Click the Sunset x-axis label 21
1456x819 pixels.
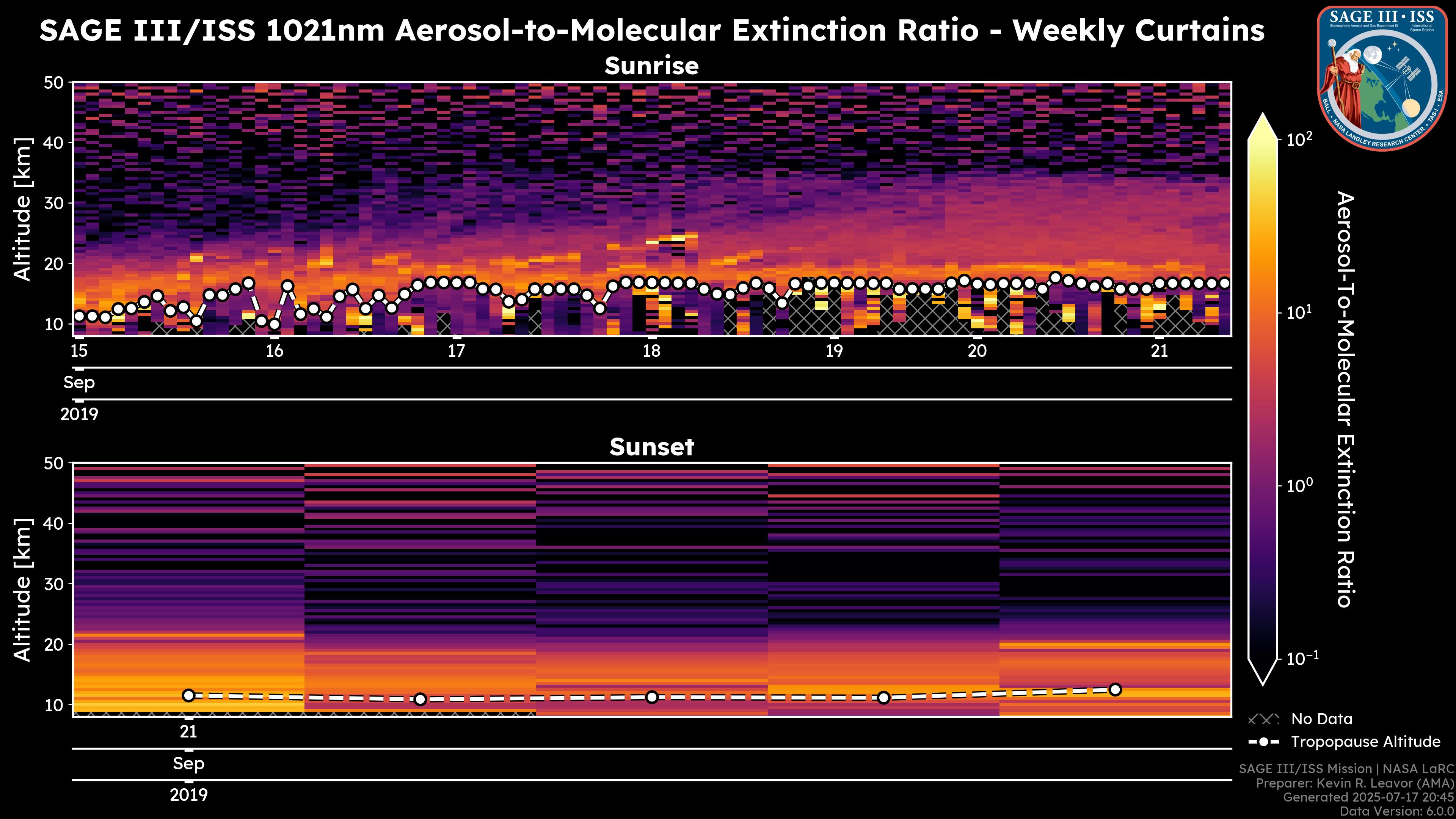coord(189,732)
